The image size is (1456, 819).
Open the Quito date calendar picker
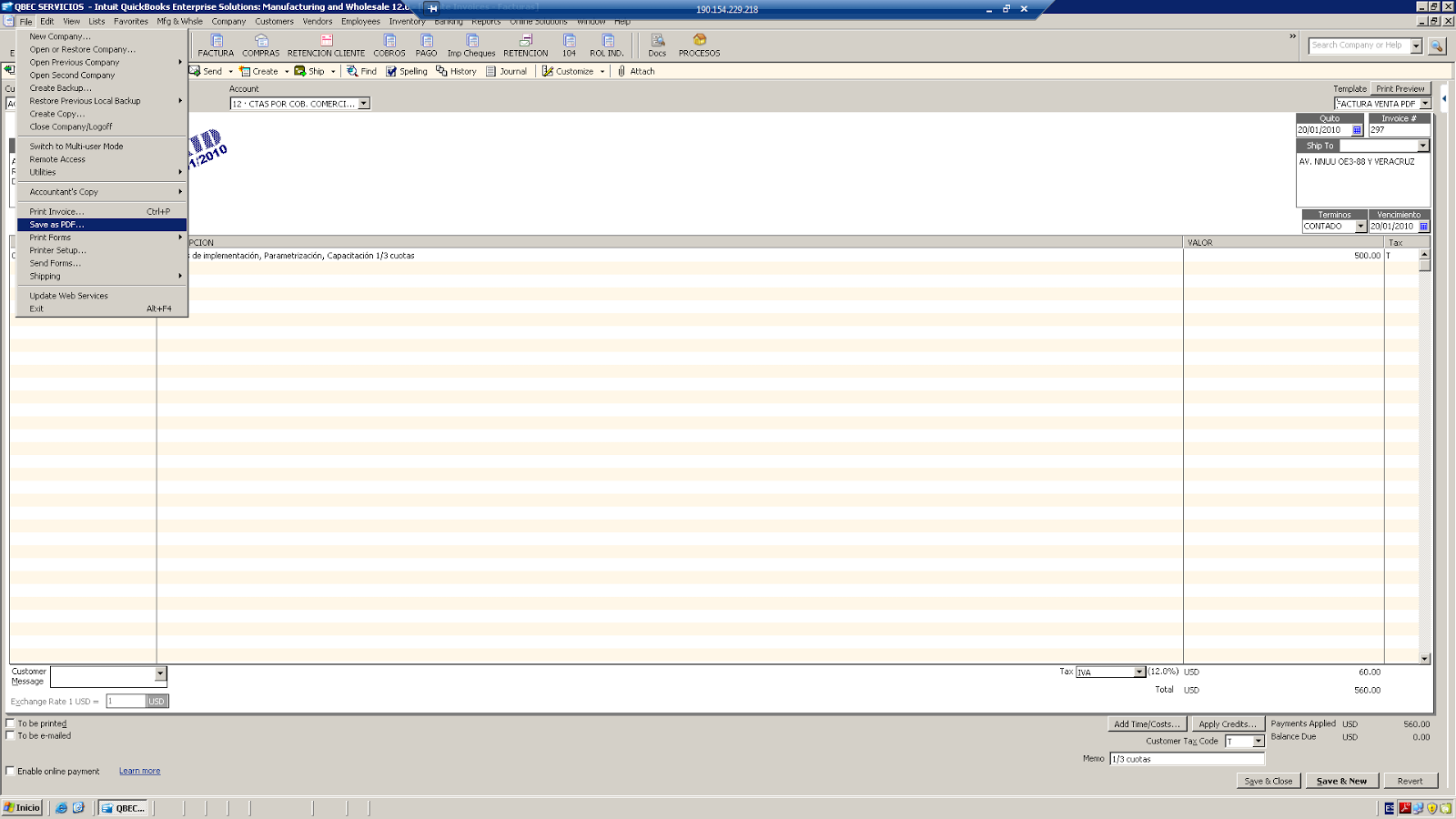(x=1357, y=130)
